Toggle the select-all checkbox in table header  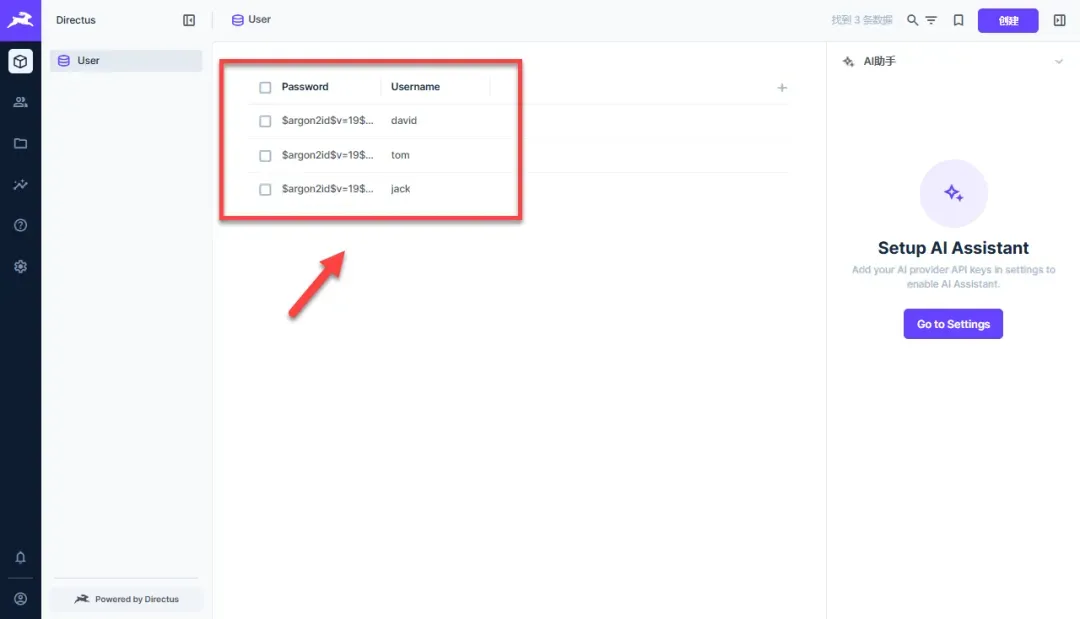(265, 87)
